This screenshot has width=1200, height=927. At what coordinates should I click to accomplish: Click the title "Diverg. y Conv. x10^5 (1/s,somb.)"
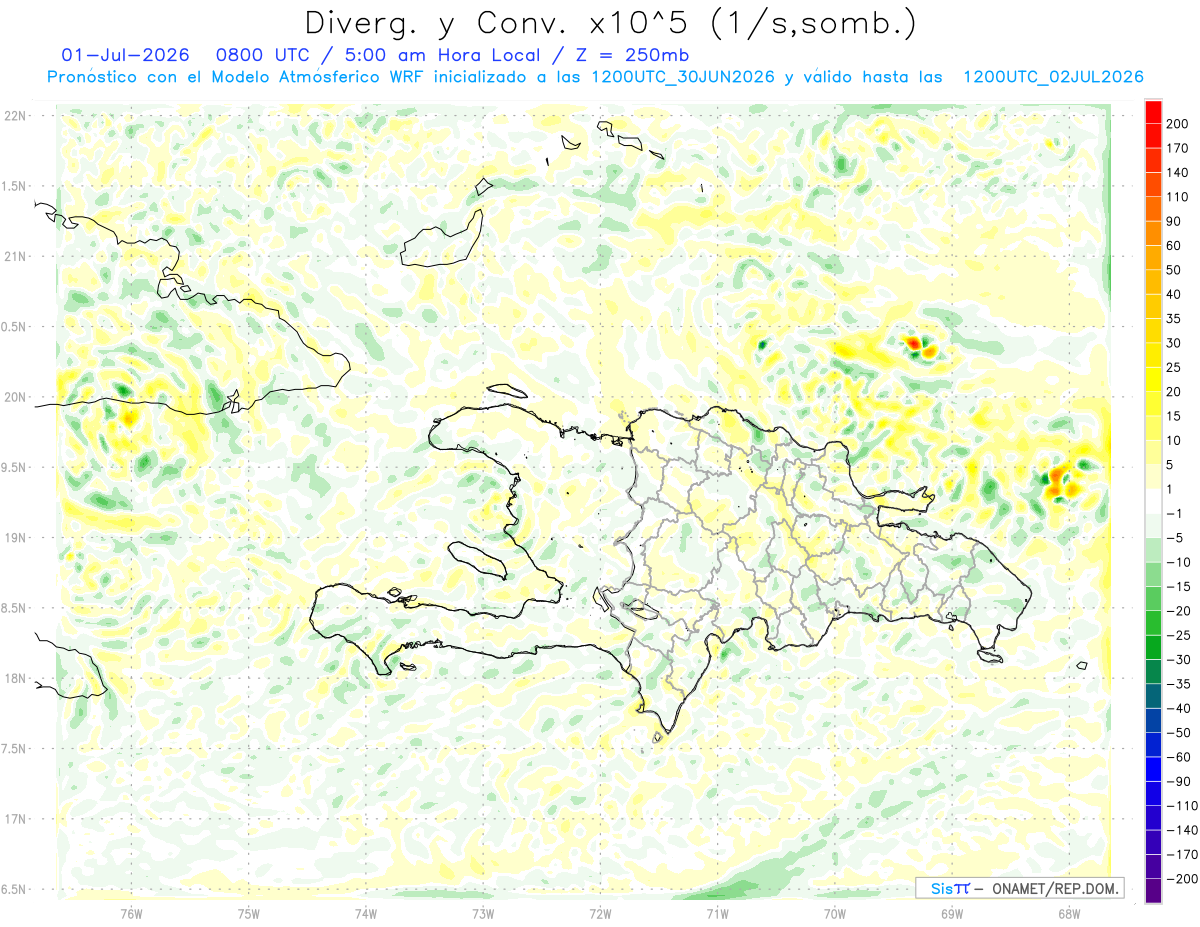[610, 22]
